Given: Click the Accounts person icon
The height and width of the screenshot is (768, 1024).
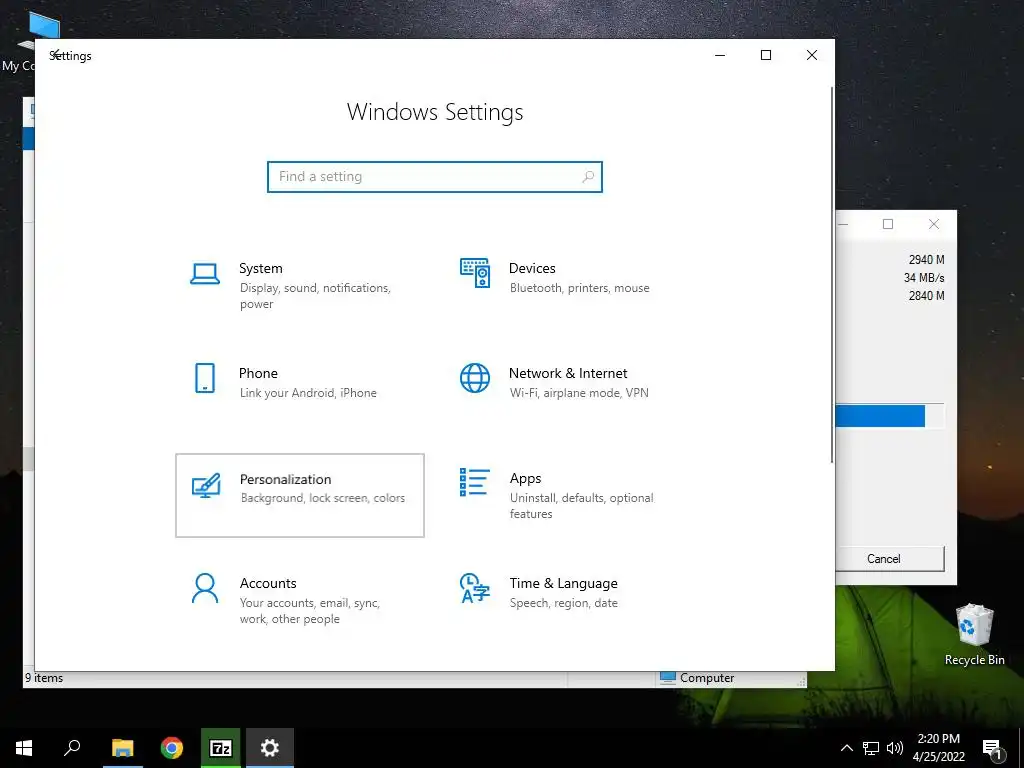Looking at the screenshot, I should [204, 588].
